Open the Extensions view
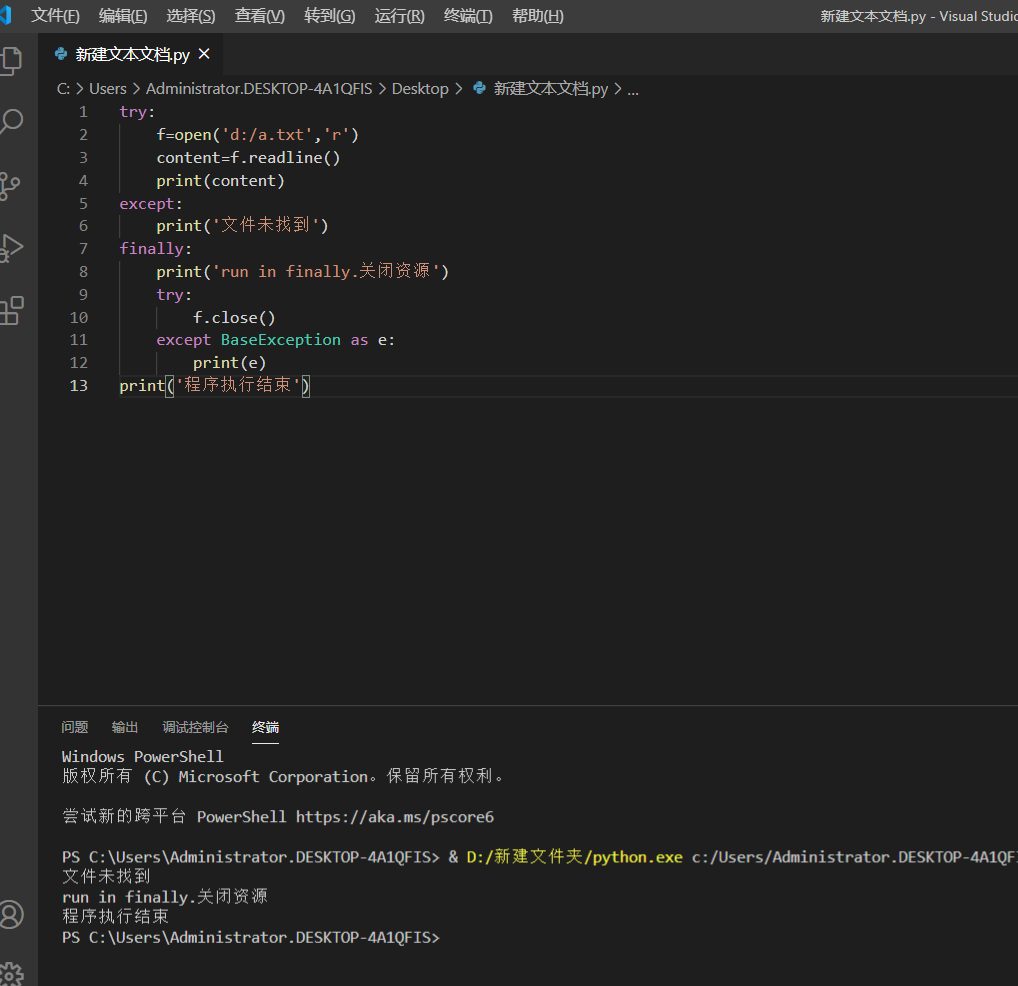Image resolution: width=1018 pixels, height=986 pixels. tap(11, 310)
